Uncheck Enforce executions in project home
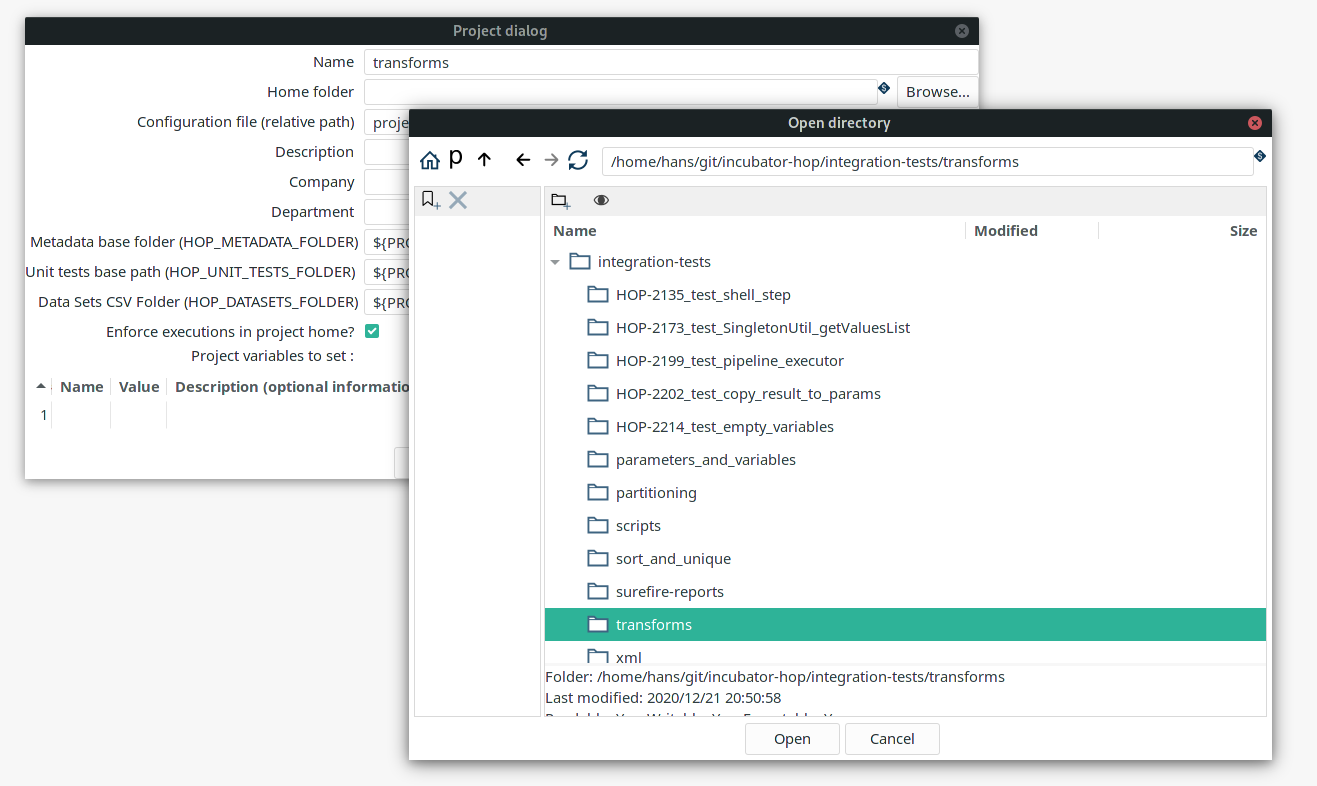The image size is (1317, 786). (372, 332)
